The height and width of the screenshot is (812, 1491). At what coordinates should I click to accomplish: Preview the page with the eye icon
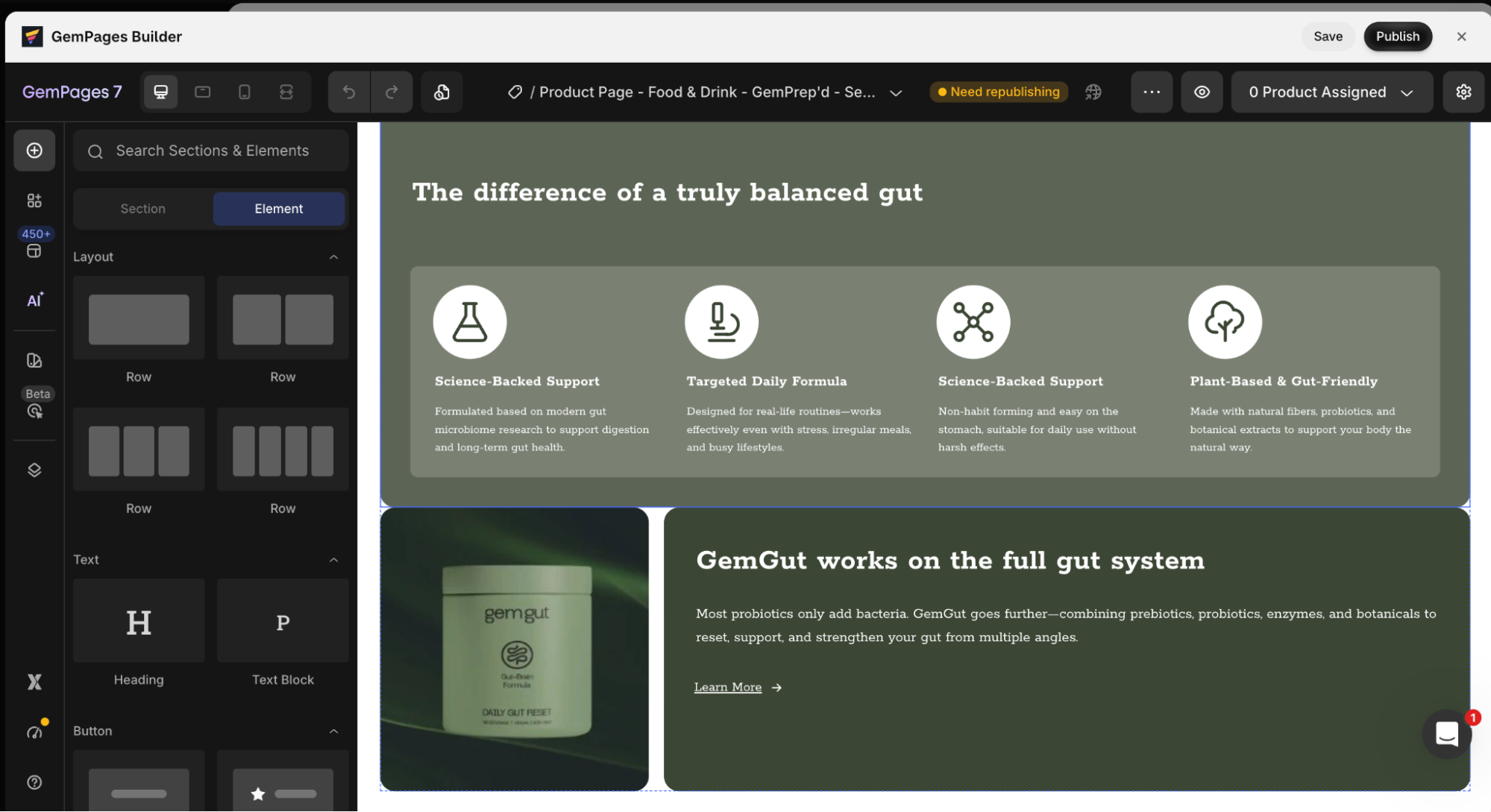pyautogui.click(x=1202, y=92)
